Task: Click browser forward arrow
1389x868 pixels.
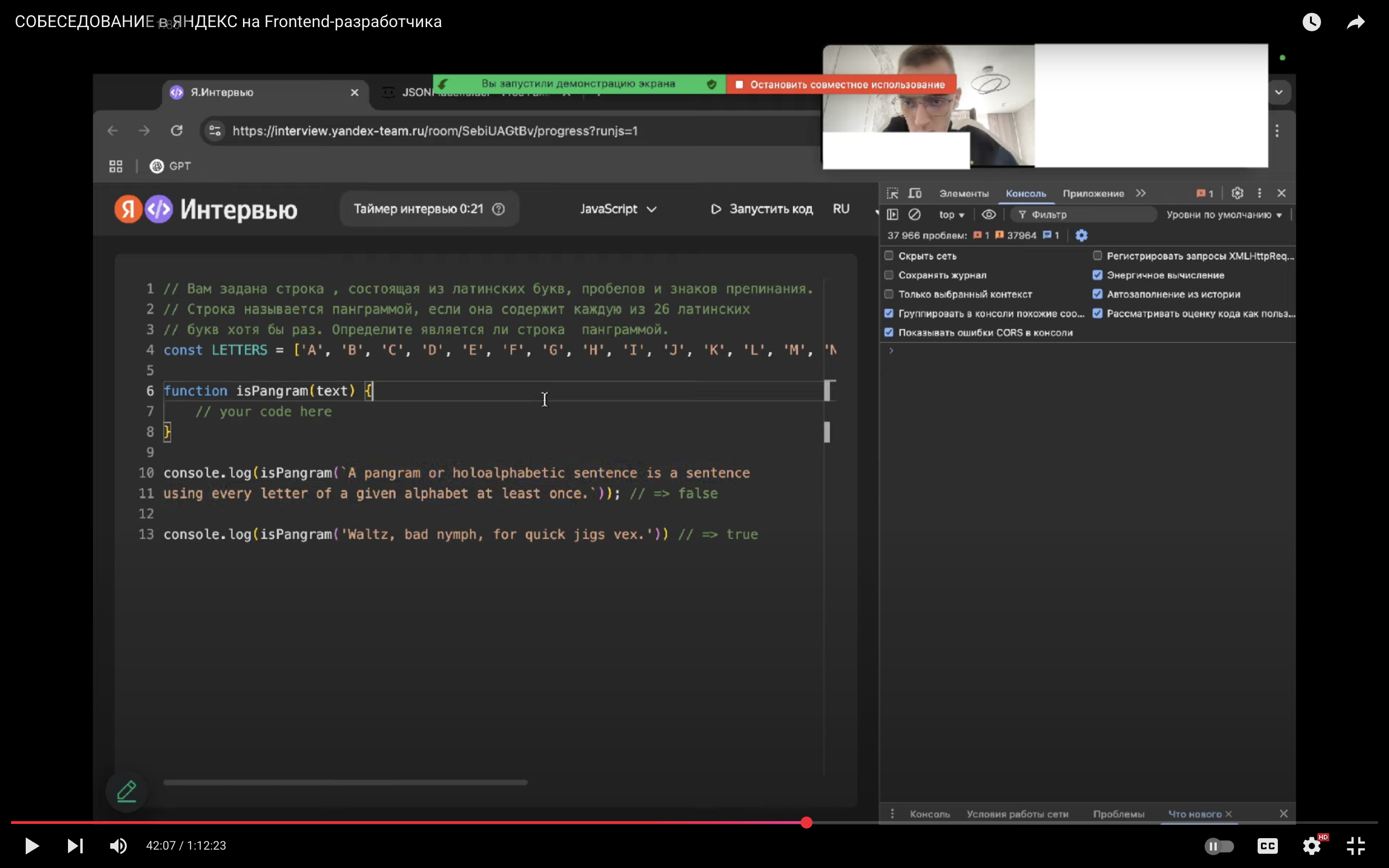Action: [x=145, y=131]
